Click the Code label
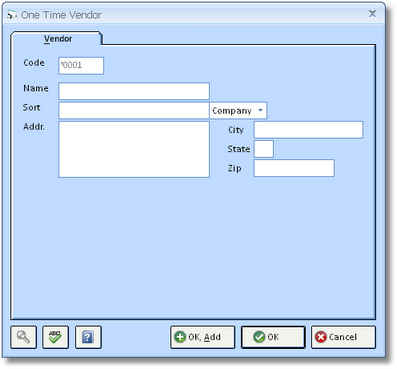397x369 pixels. point(34,63)
